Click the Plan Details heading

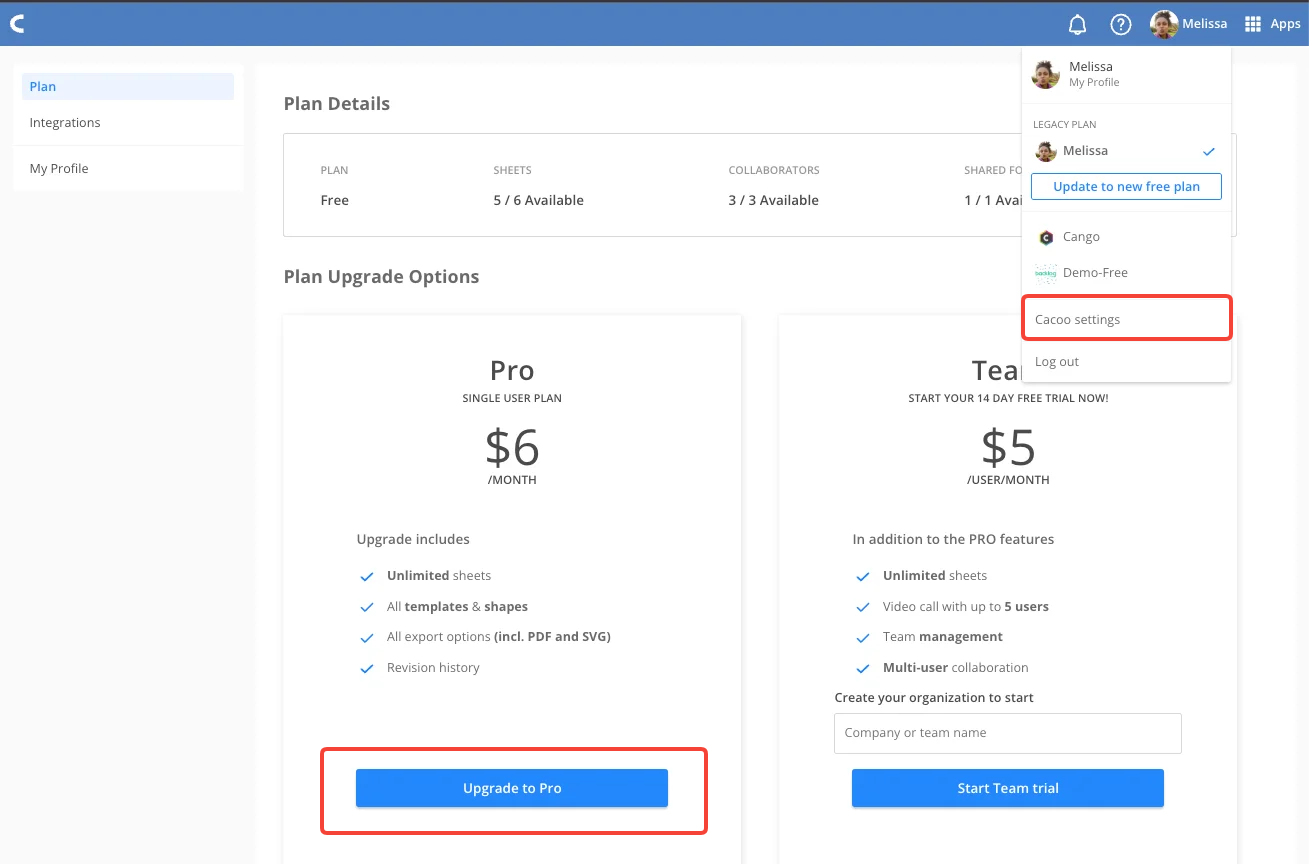click(x=337, y=104)
